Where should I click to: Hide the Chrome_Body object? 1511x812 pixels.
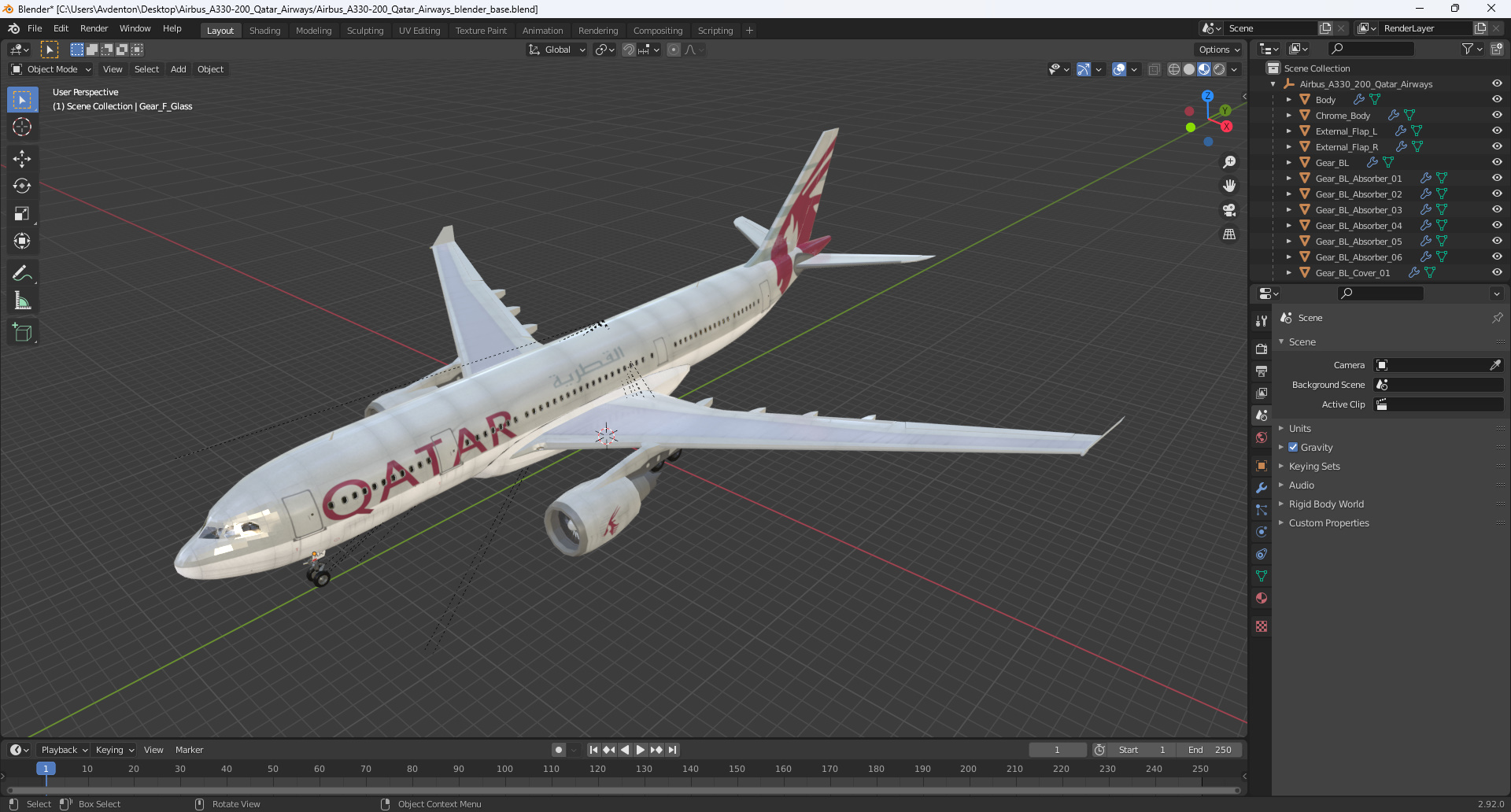pyautogui.click(x=1497, y=115)
